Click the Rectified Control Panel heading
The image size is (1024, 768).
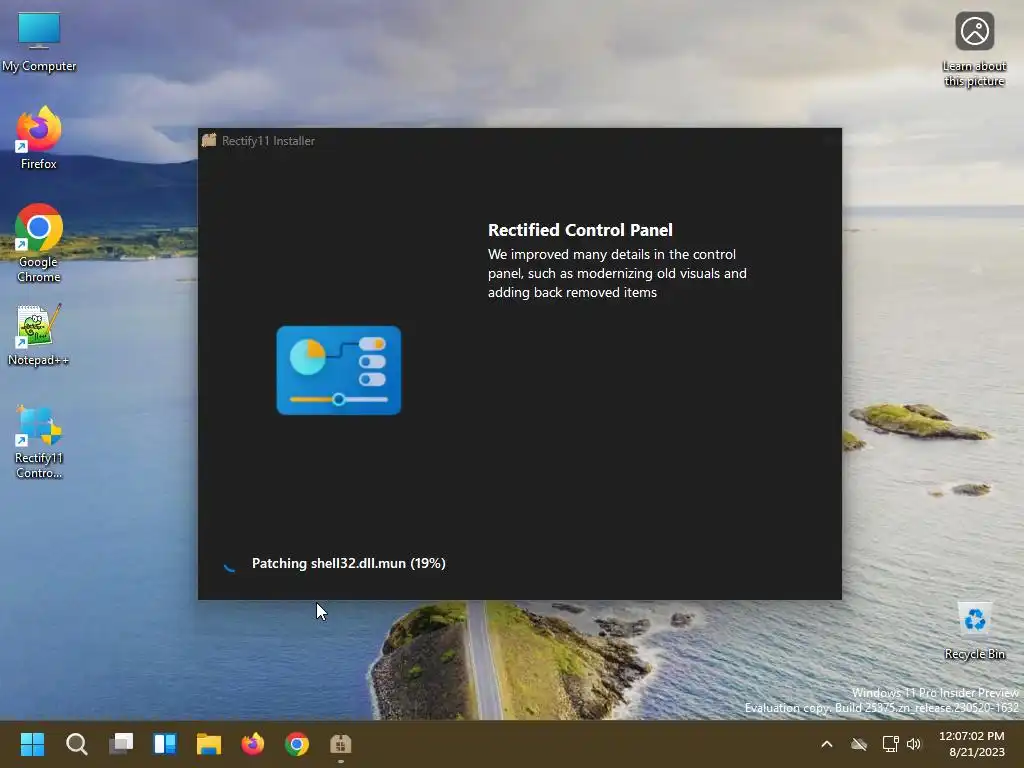(x=580, y=230)
